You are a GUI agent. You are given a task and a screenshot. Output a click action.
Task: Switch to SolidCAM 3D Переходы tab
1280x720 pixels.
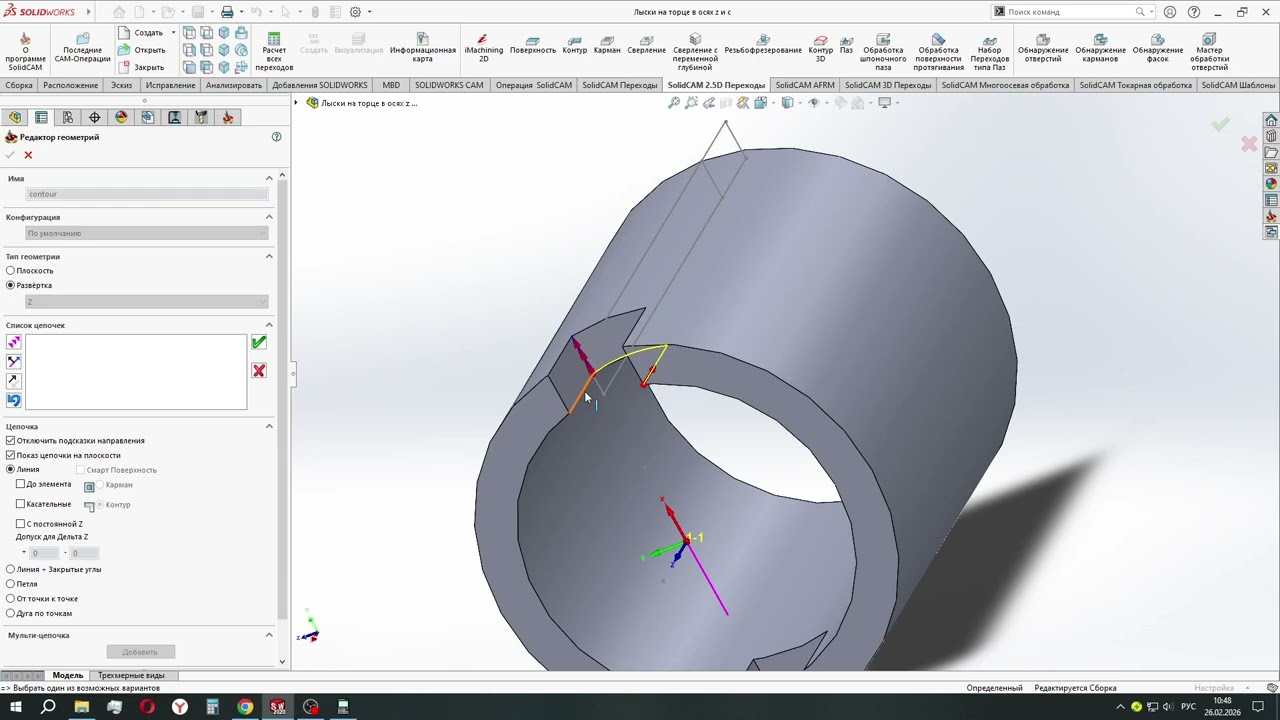tap(887, 85)
